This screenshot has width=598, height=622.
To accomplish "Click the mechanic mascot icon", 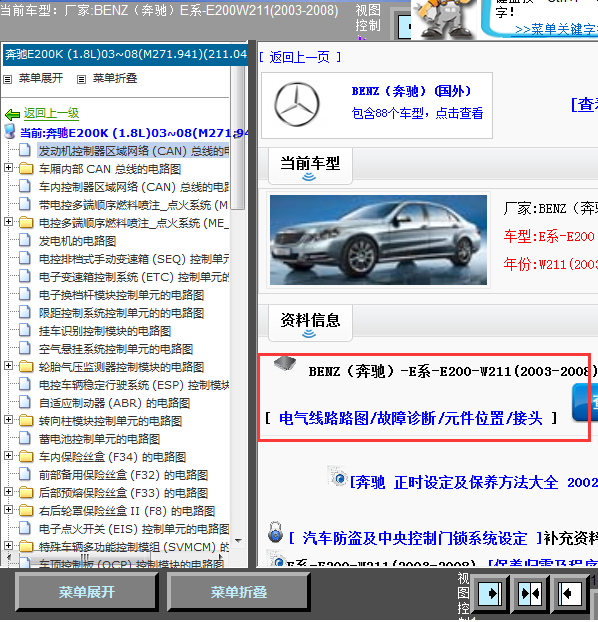I will (x=444, y=19).
